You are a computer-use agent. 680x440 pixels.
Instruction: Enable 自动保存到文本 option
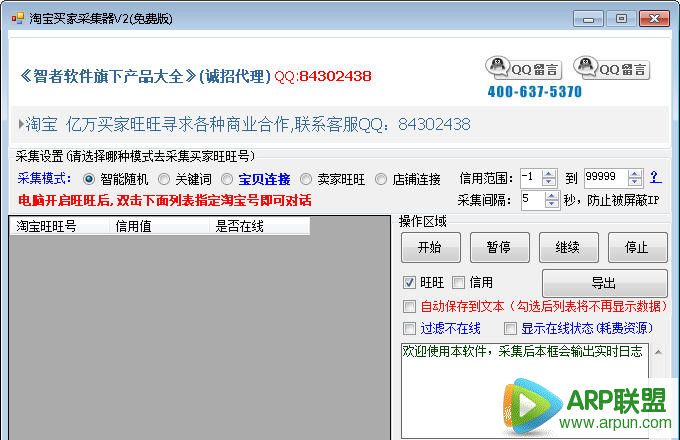click(x=409, y=306)
